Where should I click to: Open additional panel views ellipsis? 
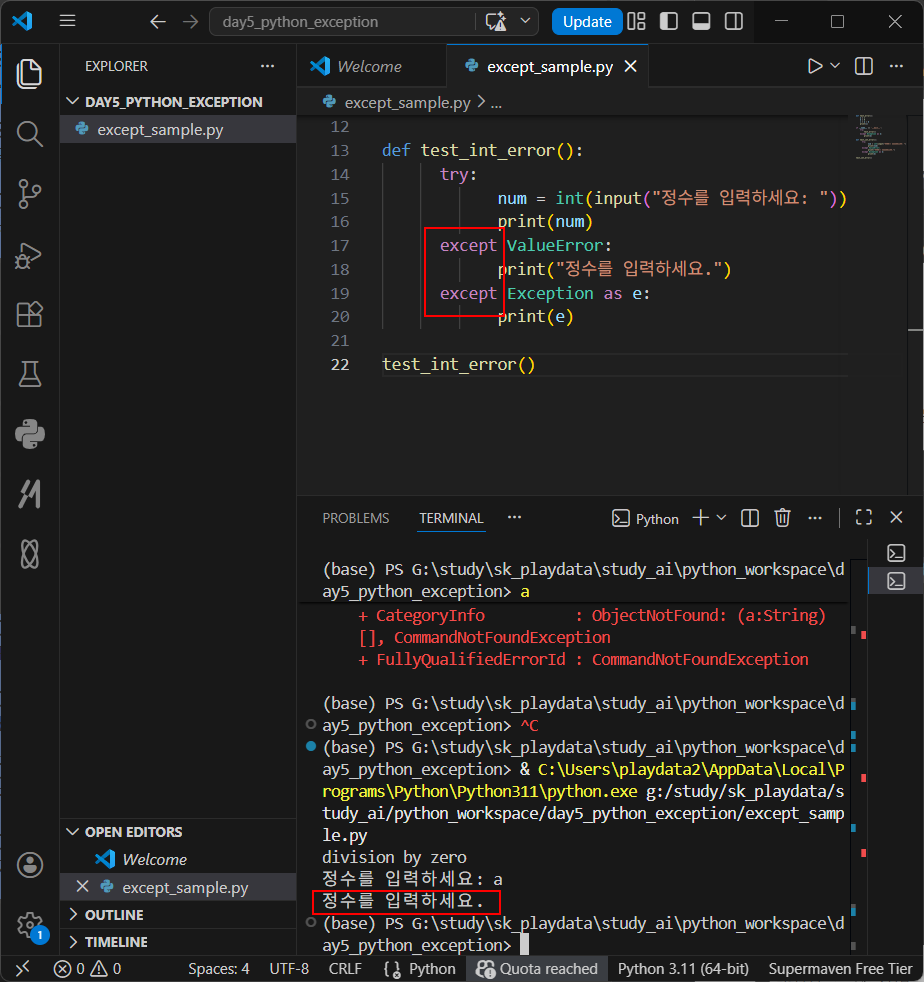click(x=514, y=517)
